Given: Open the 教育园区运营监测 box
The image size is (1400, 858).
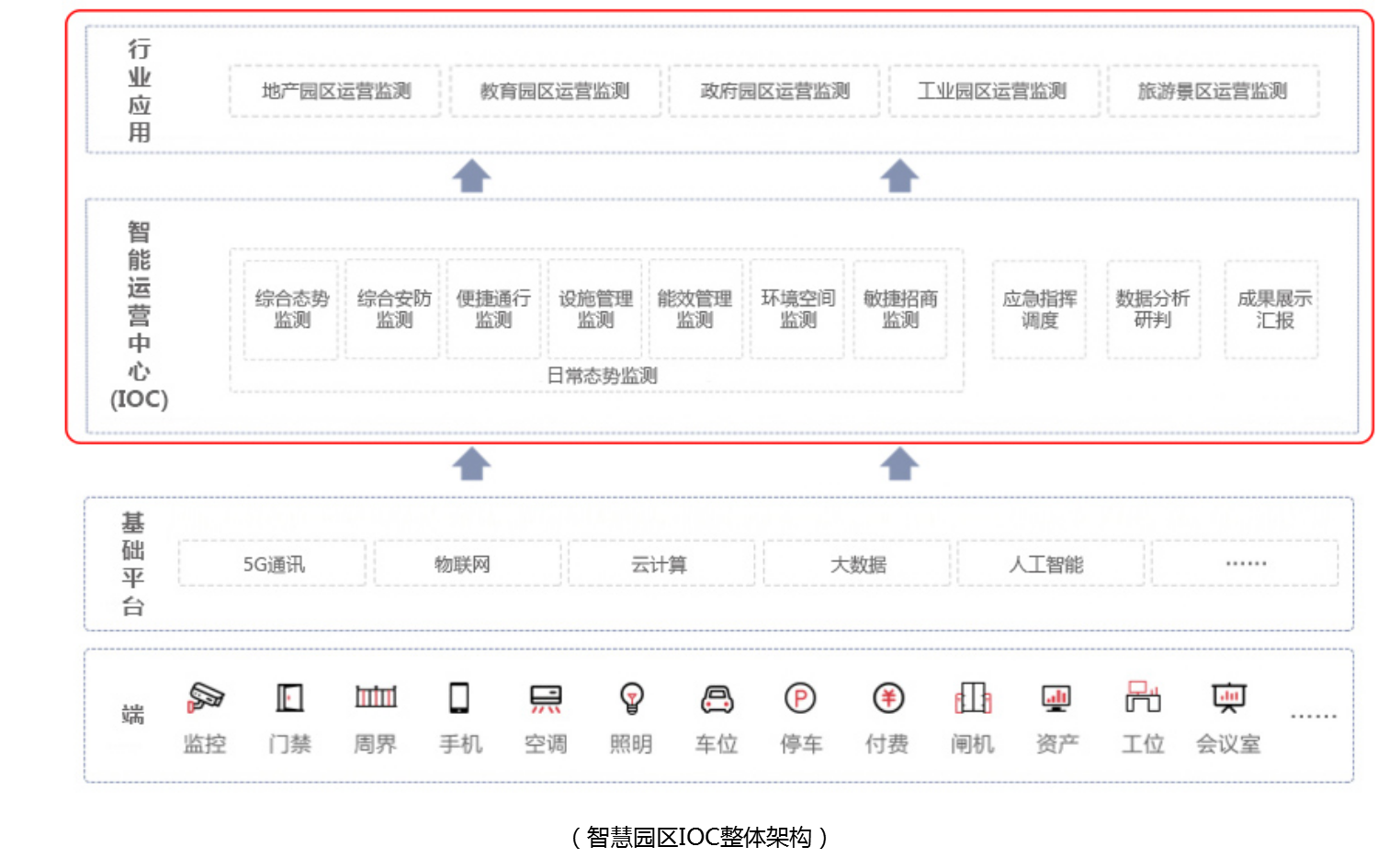Looking at the screenshot, I should (555, 91).
